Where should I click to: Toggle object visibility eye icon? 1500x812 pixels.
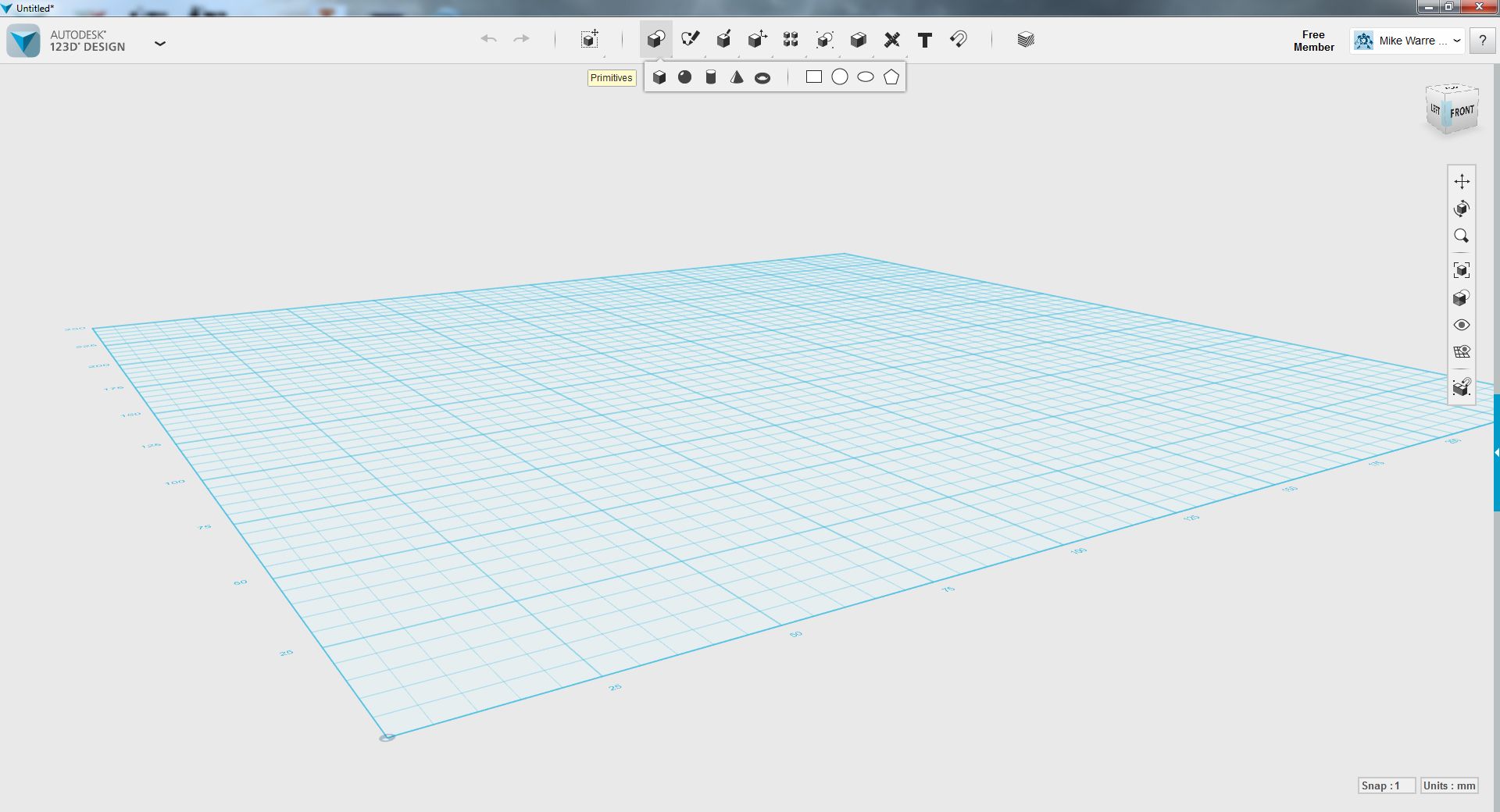point(1462,325)
